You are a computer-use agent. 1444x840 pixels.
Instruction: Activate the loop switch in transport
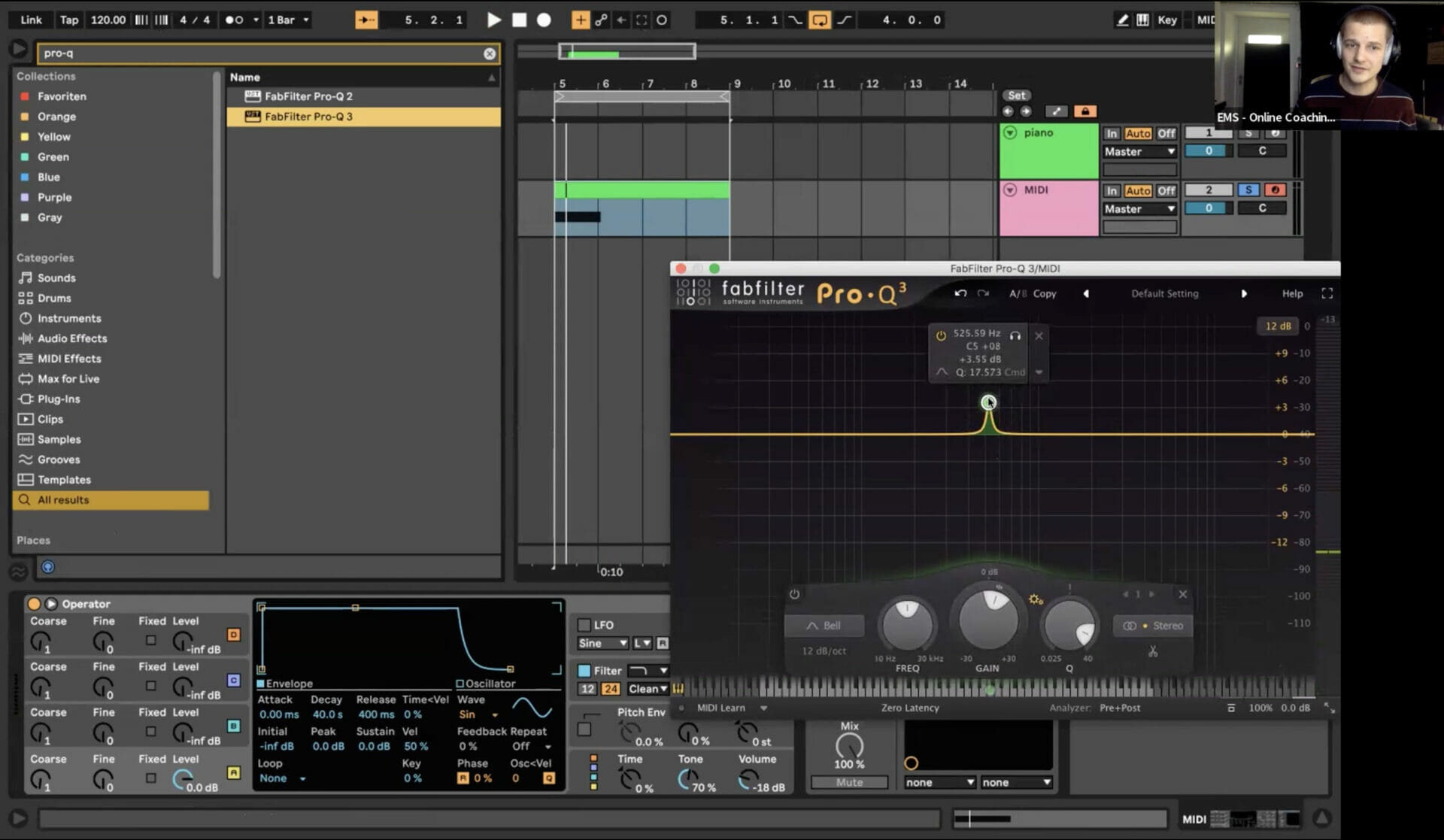[819, 20]
